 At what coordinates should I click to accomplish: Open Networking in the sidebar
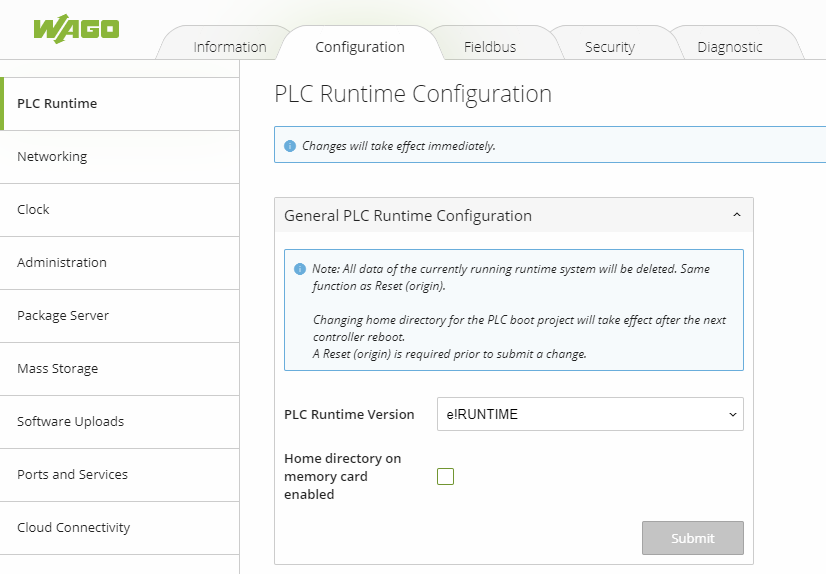click(52, 157)
